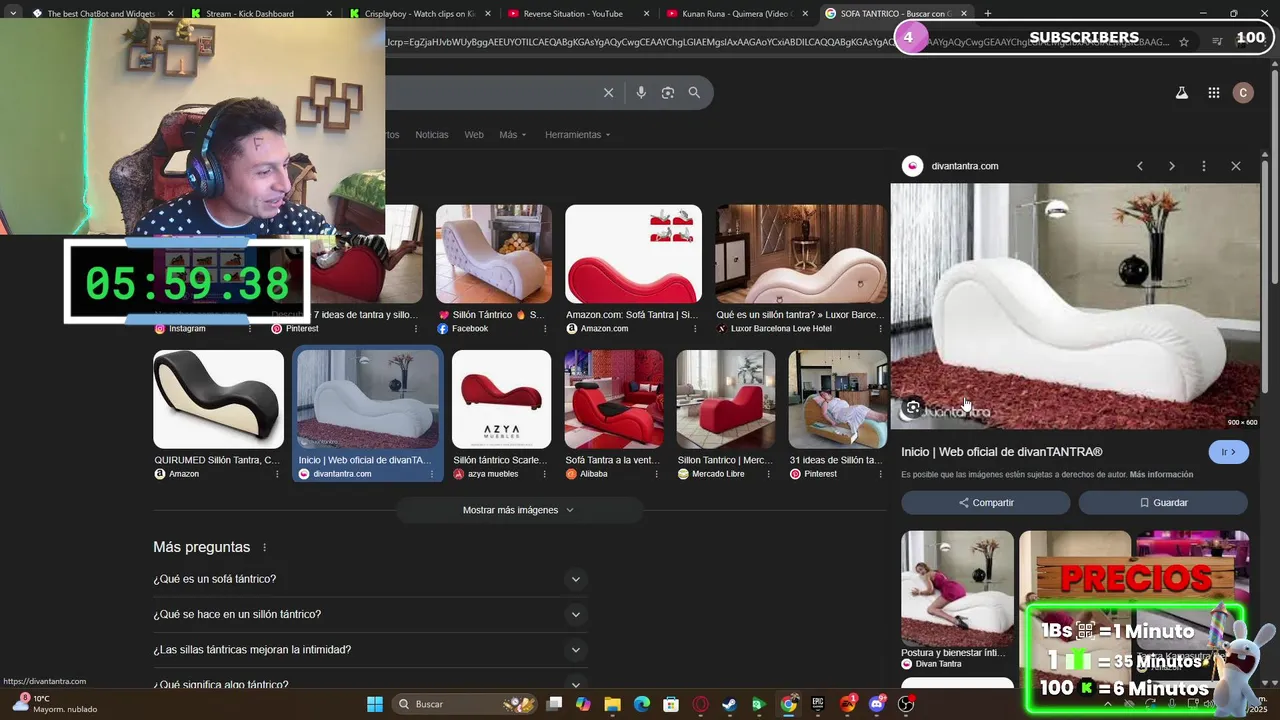This screenshot has height=720, width=1280.
Task: Switch to Noticias search tab
Action: [432, 135]
